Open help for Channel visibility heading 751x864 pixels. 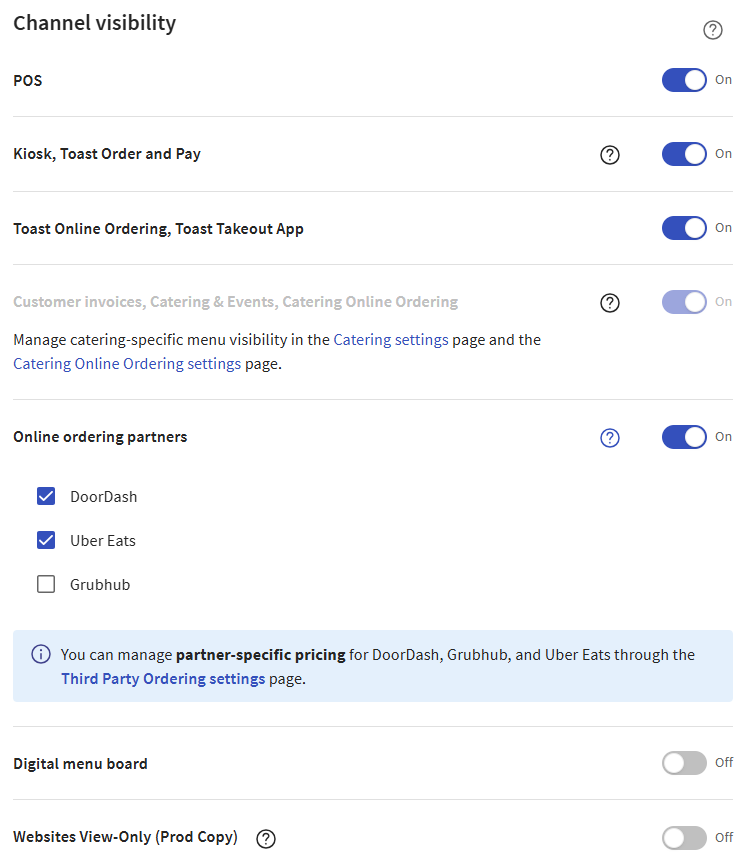click(x=712, y=30)
